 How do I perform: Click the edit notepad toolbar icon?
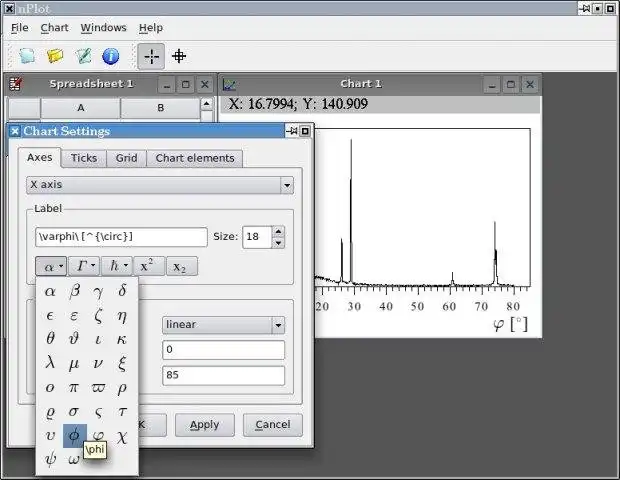83,56
